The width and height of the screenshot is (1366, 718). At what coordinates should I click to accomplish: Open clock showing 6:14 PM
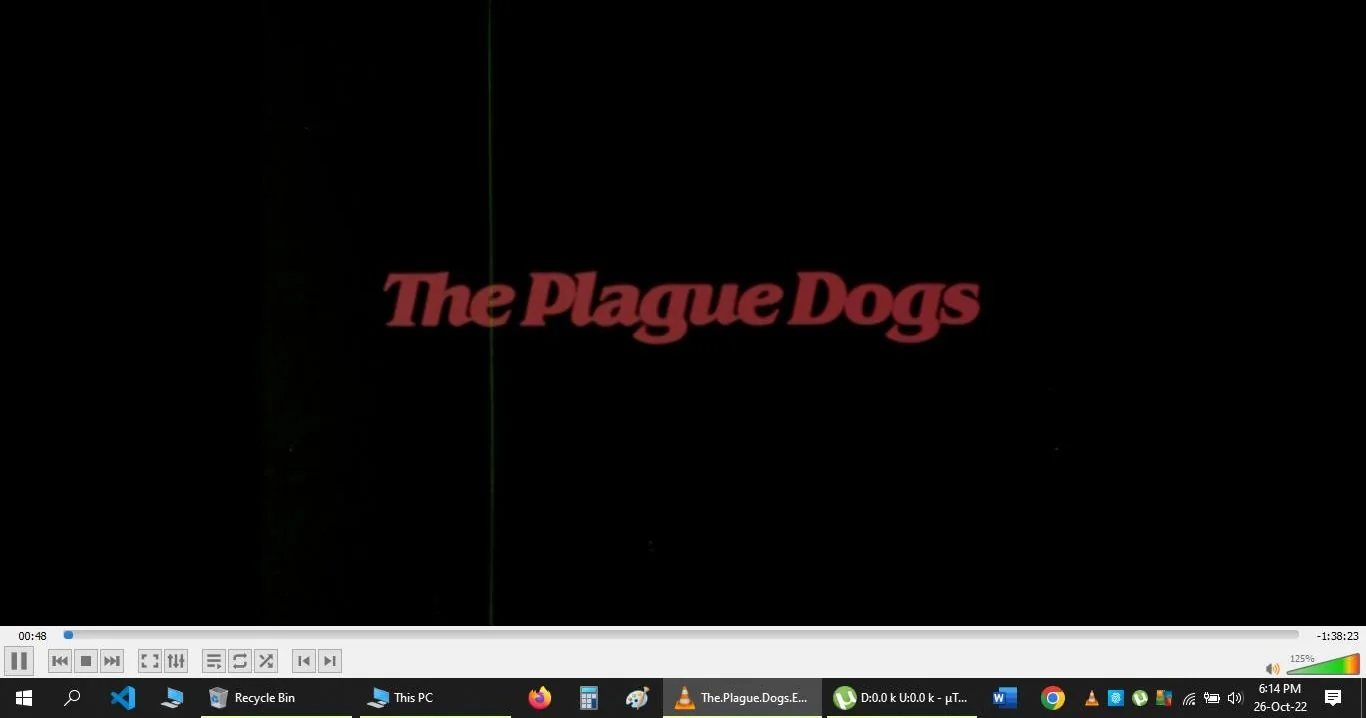click(x=1281, y=698)
